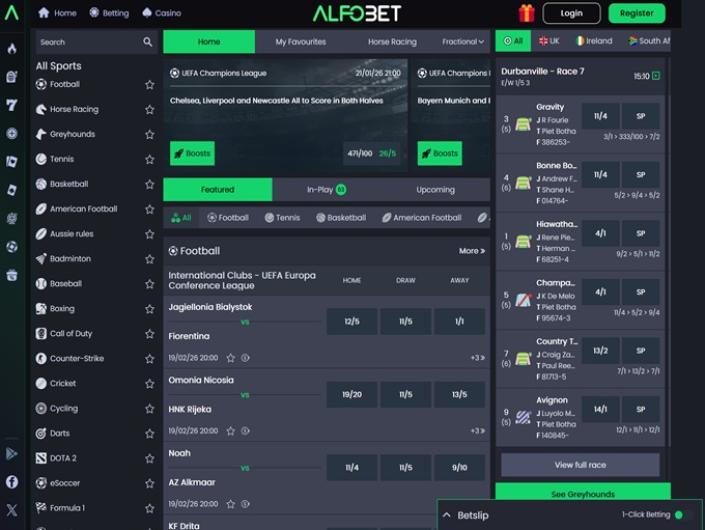Click the View full race button
This screenshot has height=530, width=705.
point(580,465)
